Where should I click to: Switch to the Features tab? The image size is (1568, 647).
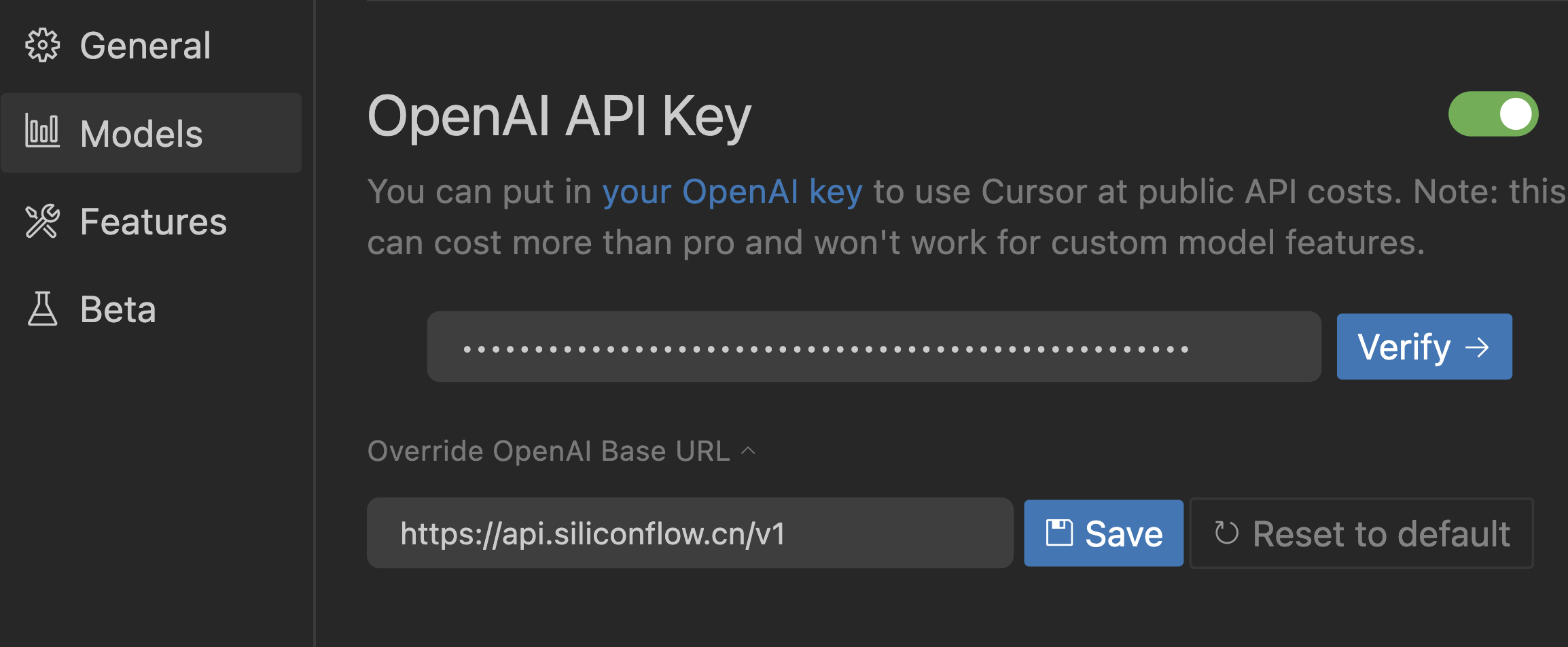pyautogui.click(x=154, y=222)
